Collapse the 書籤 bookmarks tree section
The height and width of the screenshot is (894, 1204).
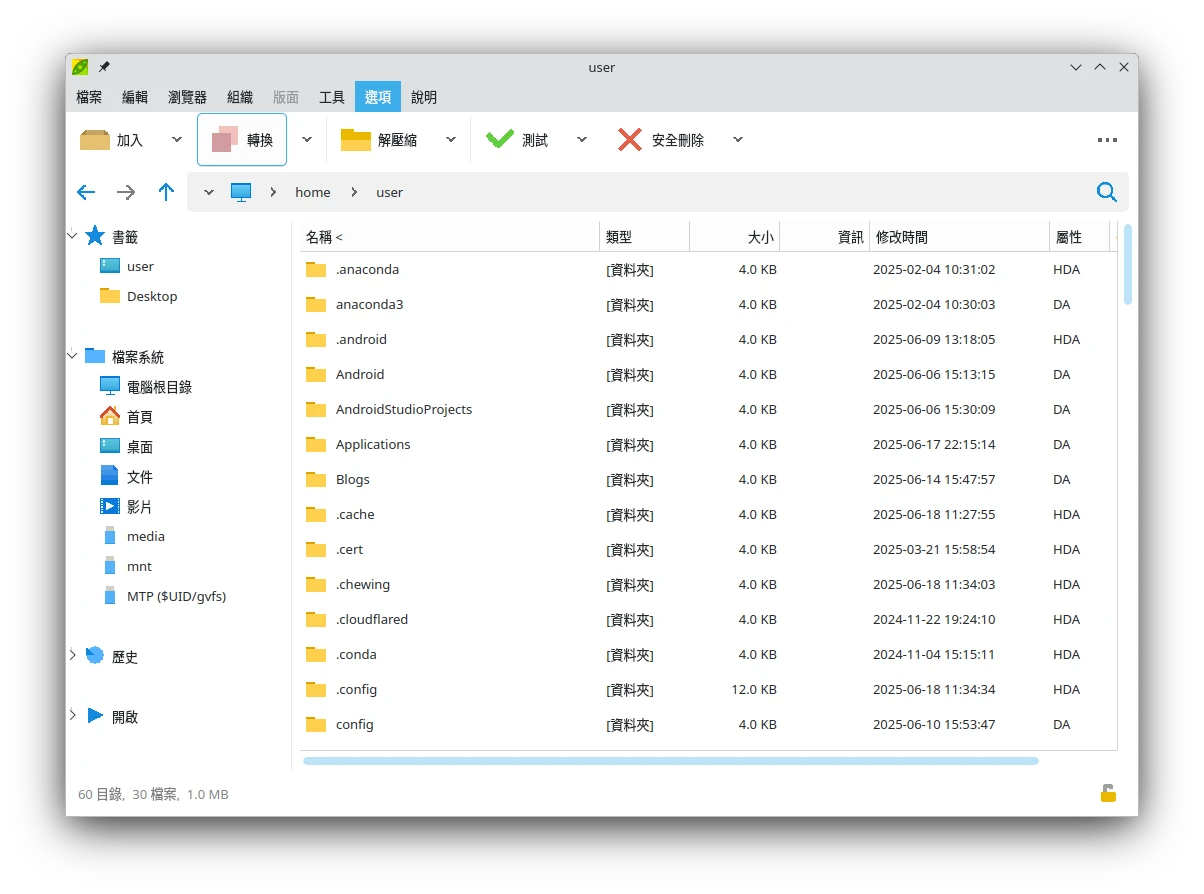pos(72,236)
